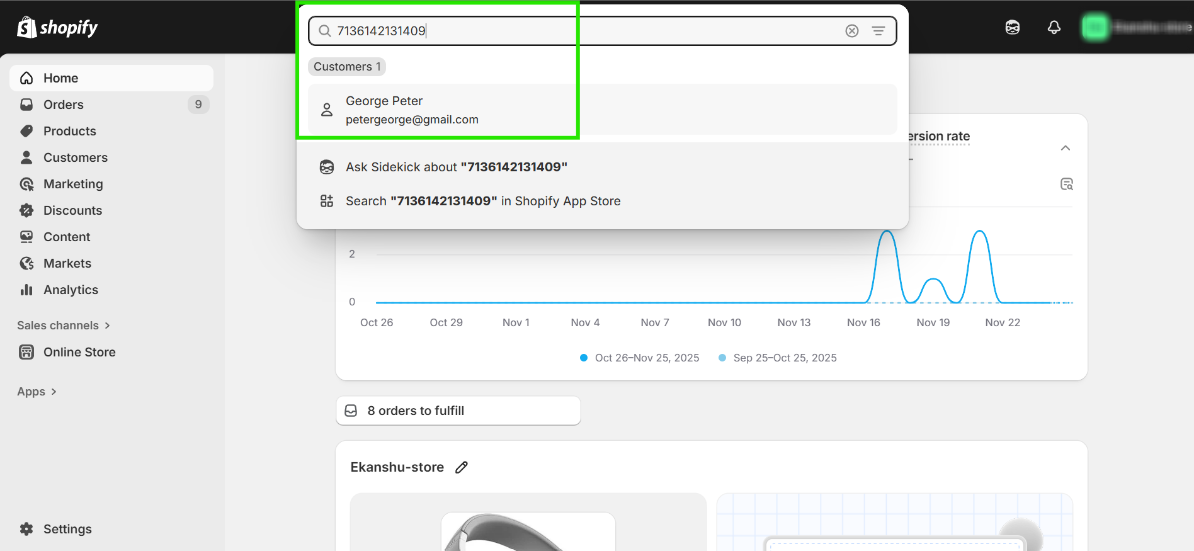Screen dimensions: 1194x551
Task: Click the Sep 25–Oct 25, 2025 legend
Action: 777,358
